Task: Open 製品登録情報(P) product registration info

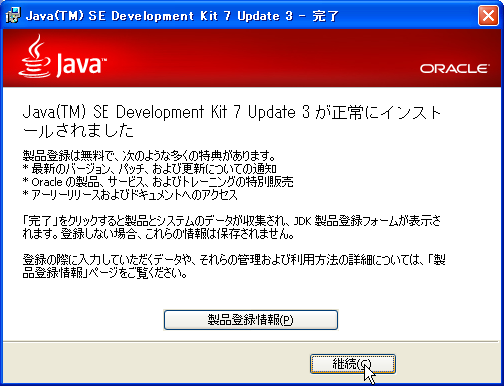Action: coord(251,320)
